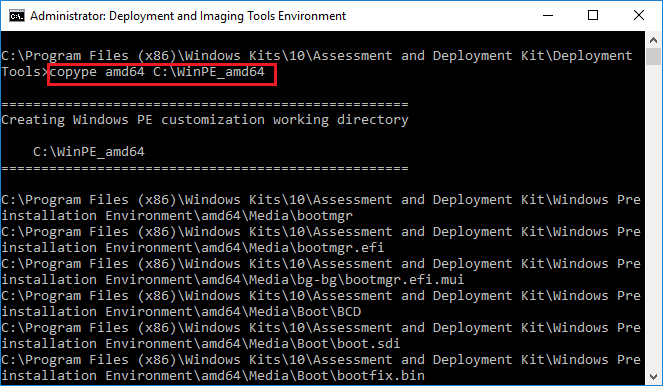Click the lower row of equals signs
This screenshot has height=386, width=663.
coord(205,168)
